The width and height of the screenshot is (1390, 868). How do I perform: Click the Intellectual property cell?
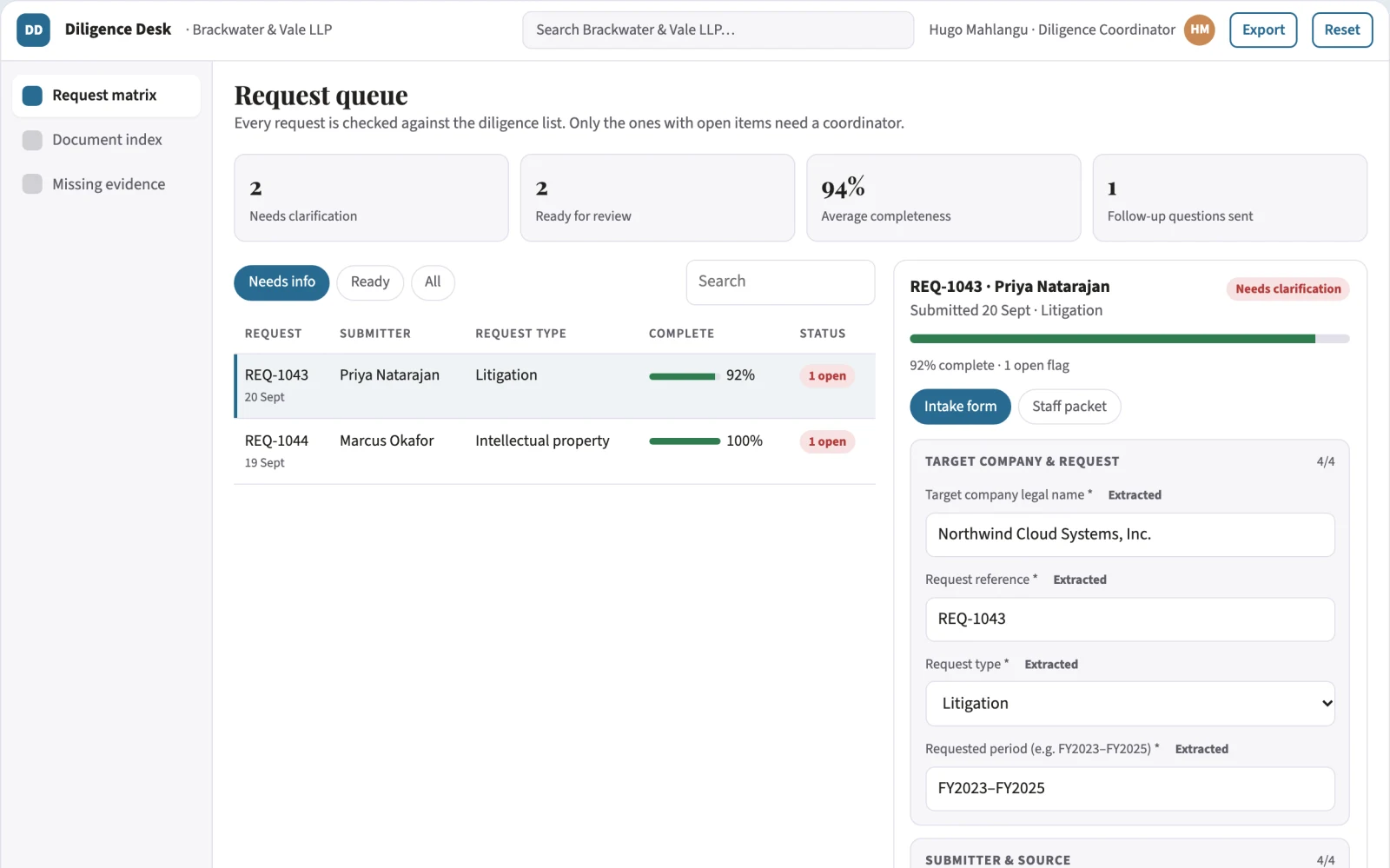542,441
